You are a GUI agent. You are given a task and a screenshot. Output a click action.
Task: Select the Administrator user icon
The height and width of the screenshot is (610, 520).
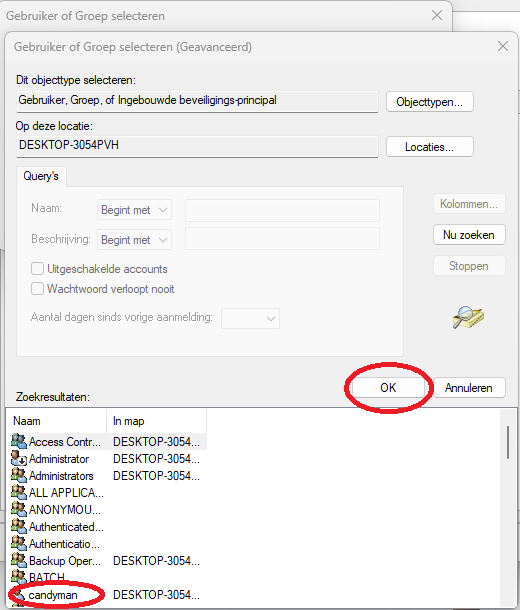point(19,459)
